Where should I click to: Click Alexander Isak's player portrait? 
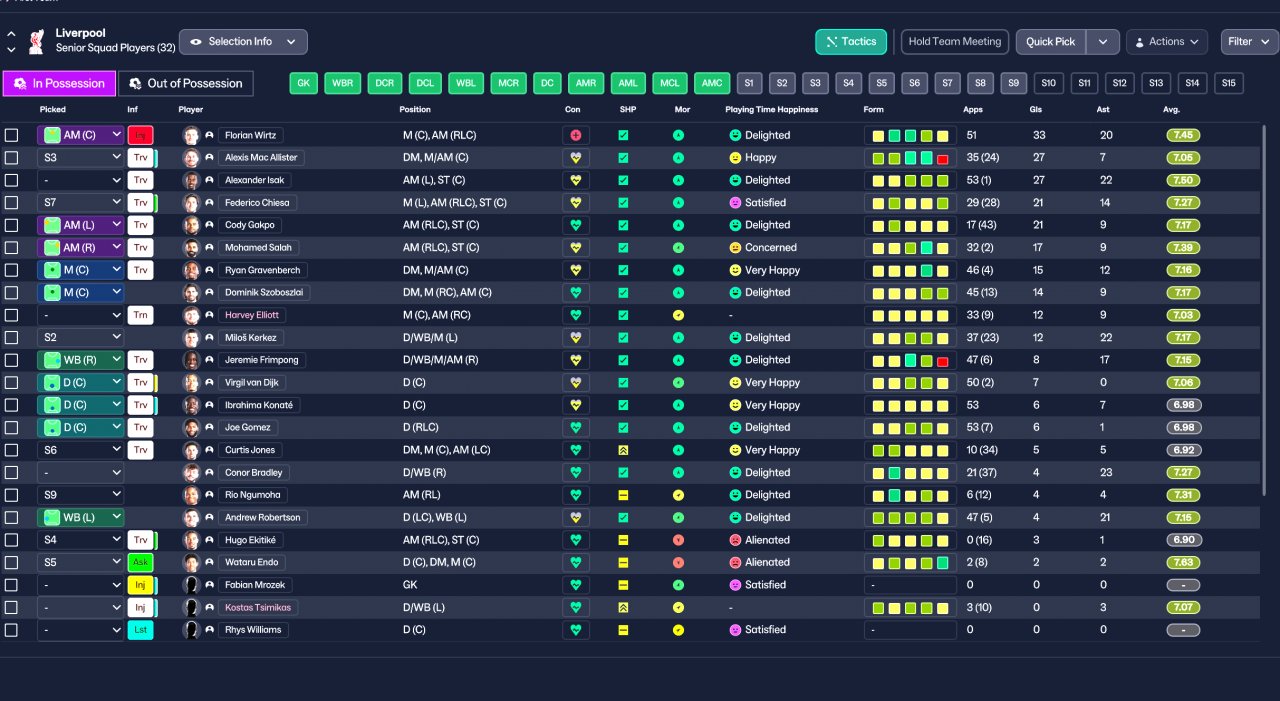[x=191, y=180]
